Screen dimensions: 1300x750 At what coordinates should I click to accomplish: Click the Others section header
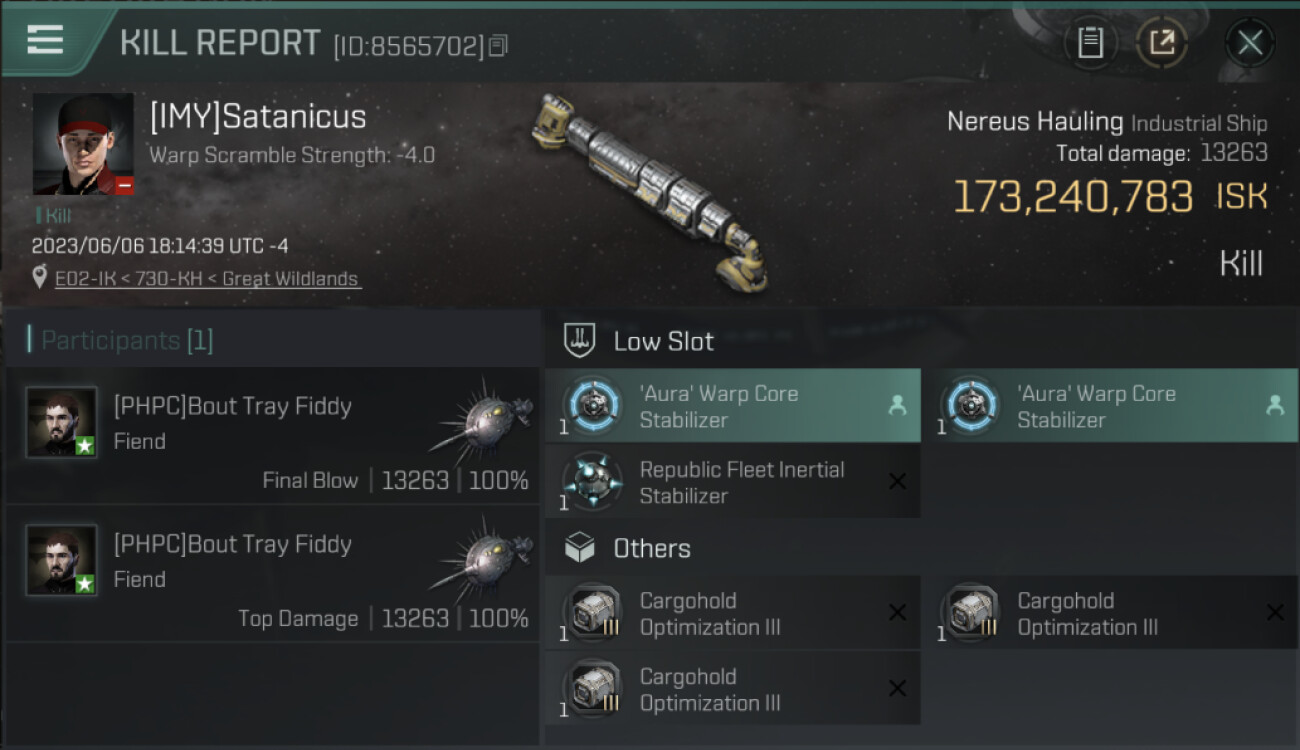[x=651, y=548]
